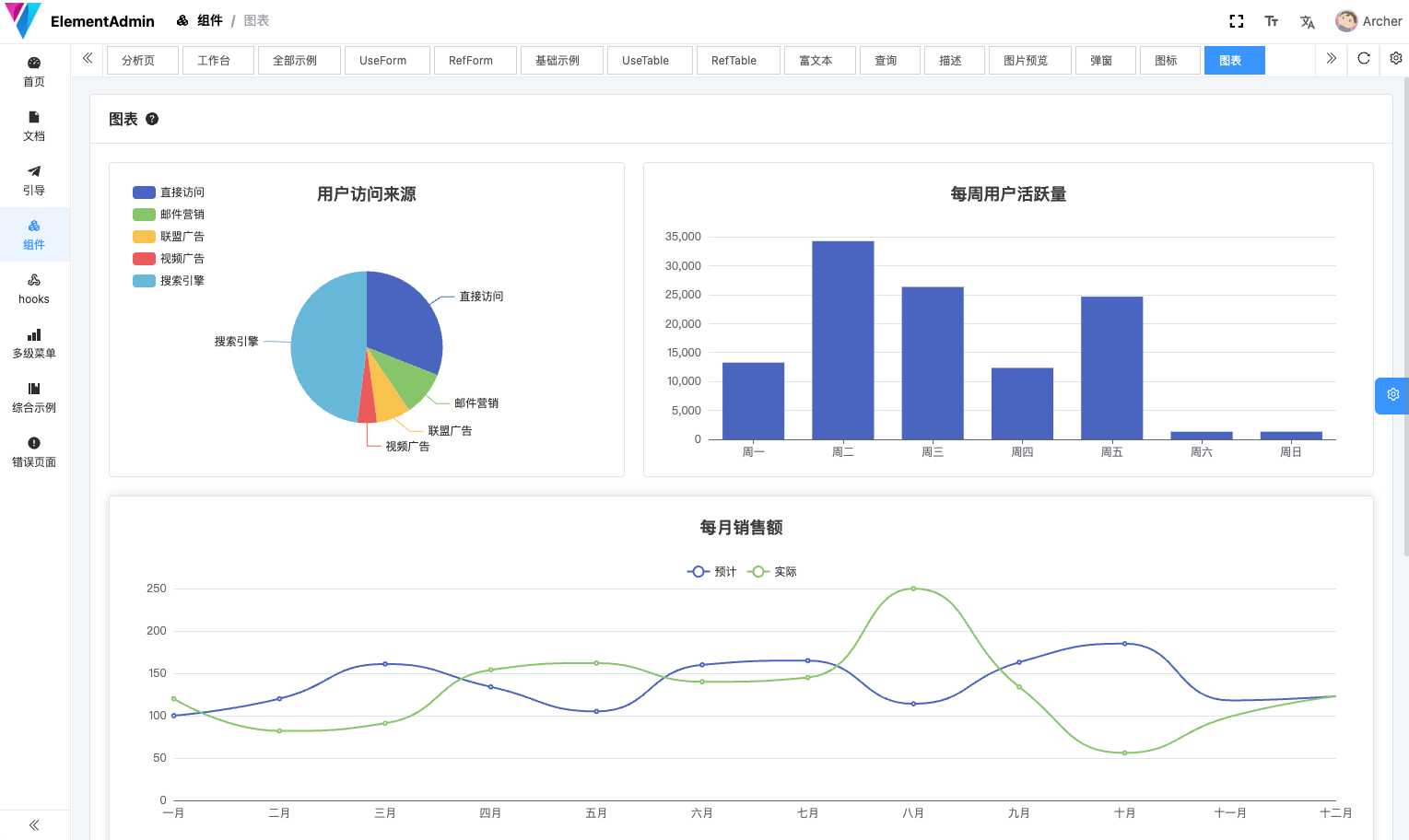Toggle 实际 series in line legend

771,572
